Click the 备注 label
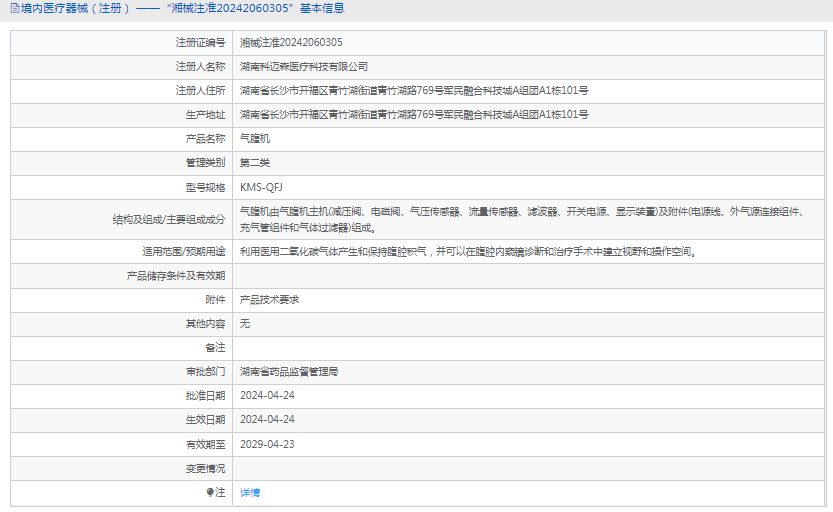 coord(215,347)
